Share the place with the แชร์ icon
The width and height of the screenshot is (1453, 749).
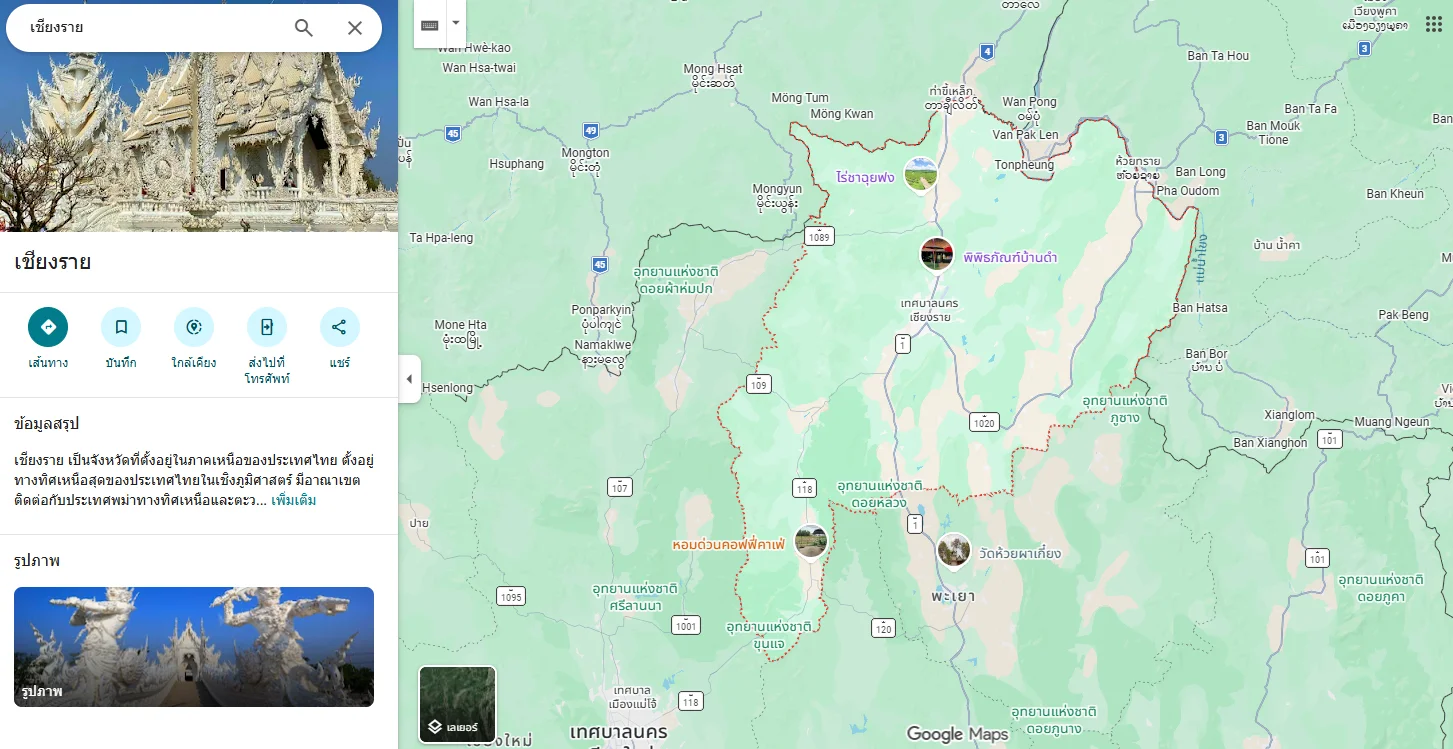(339, 327)
